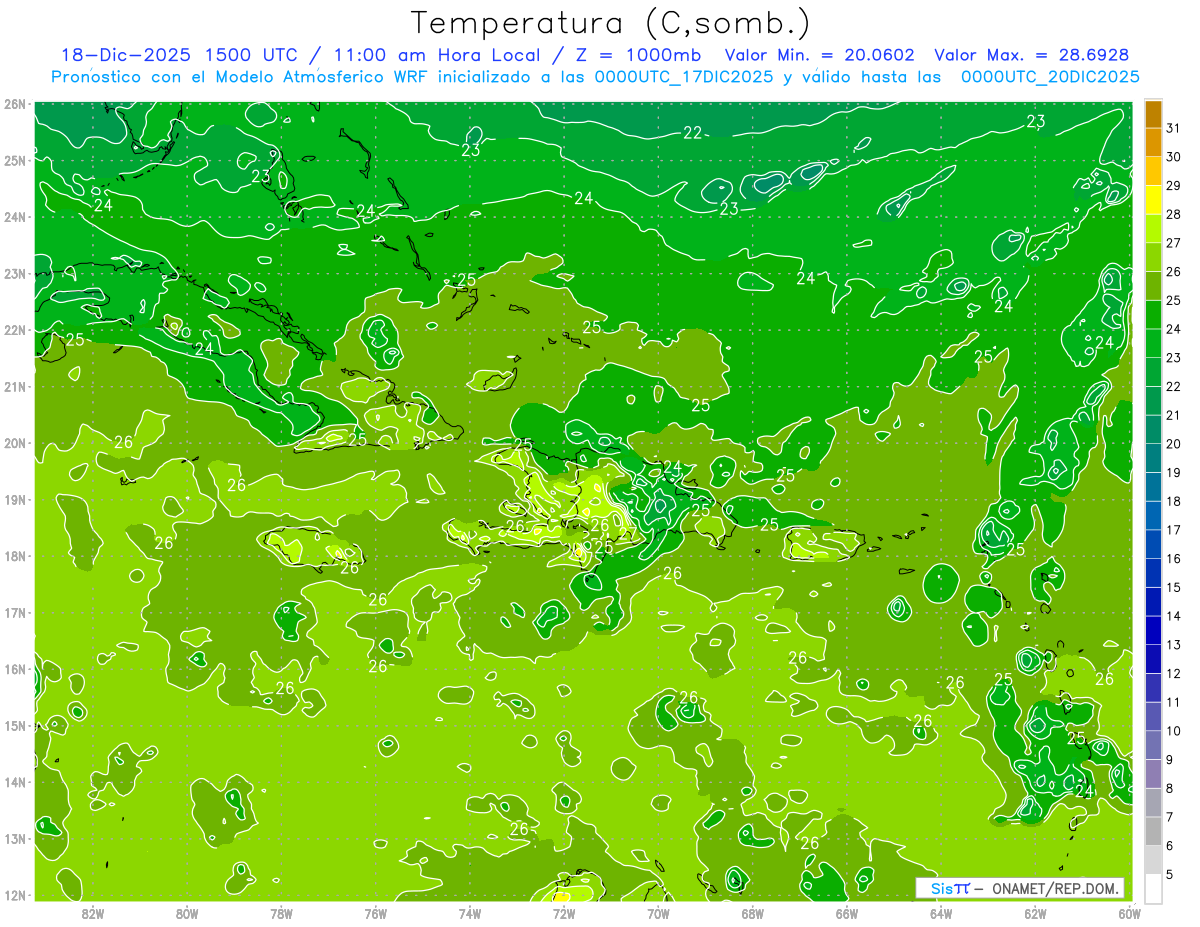
Task: Click the 72W longitude axis label
Action: tap(564, 913)
